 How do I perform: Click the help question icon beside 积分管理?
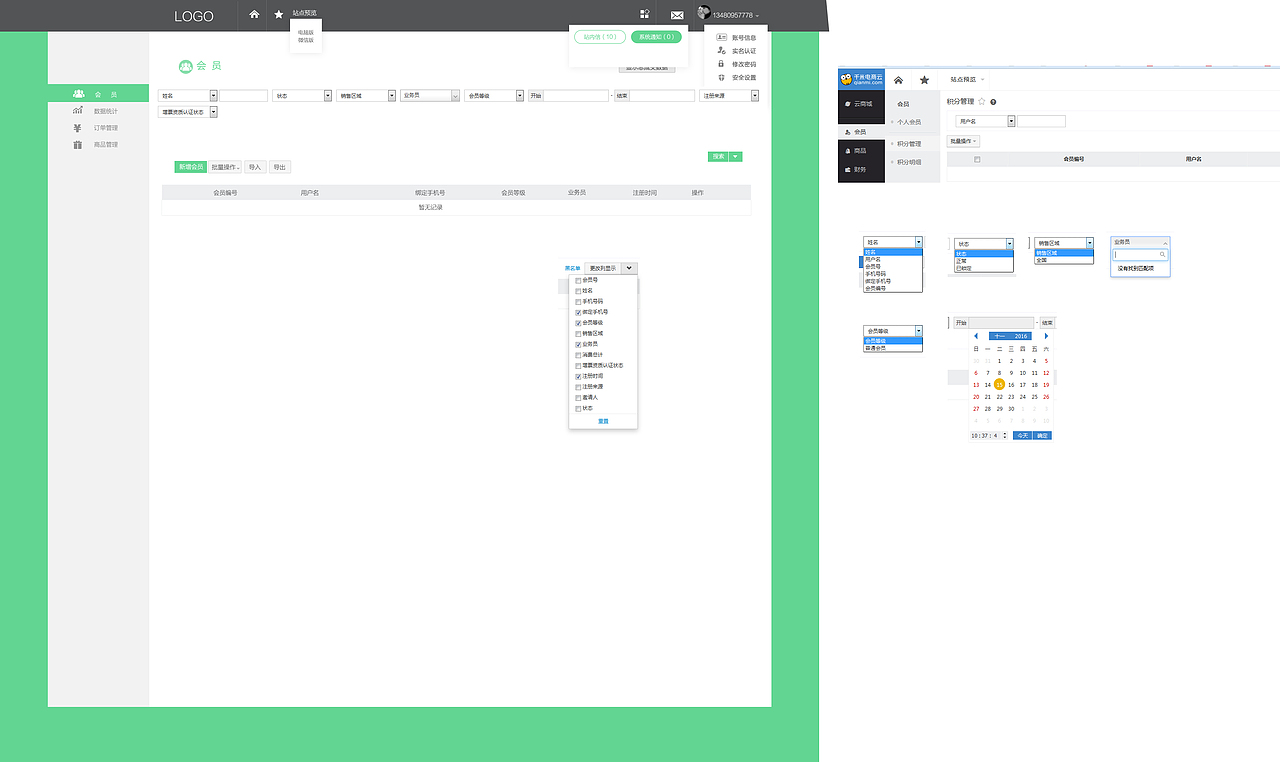pos(993,102)
